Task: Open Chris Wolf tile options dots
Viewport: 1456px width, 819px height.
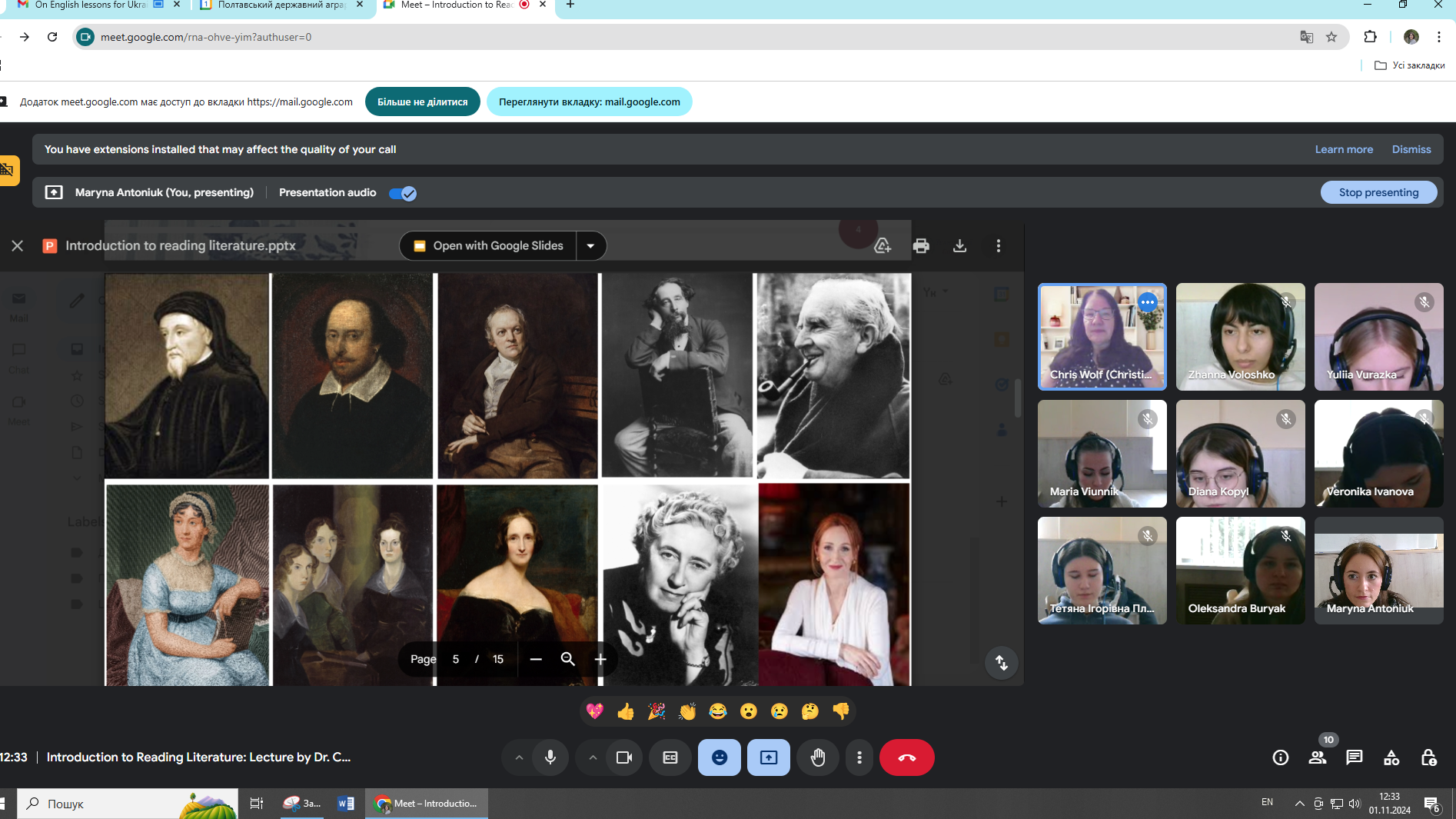Action: tap(1148, 302)
